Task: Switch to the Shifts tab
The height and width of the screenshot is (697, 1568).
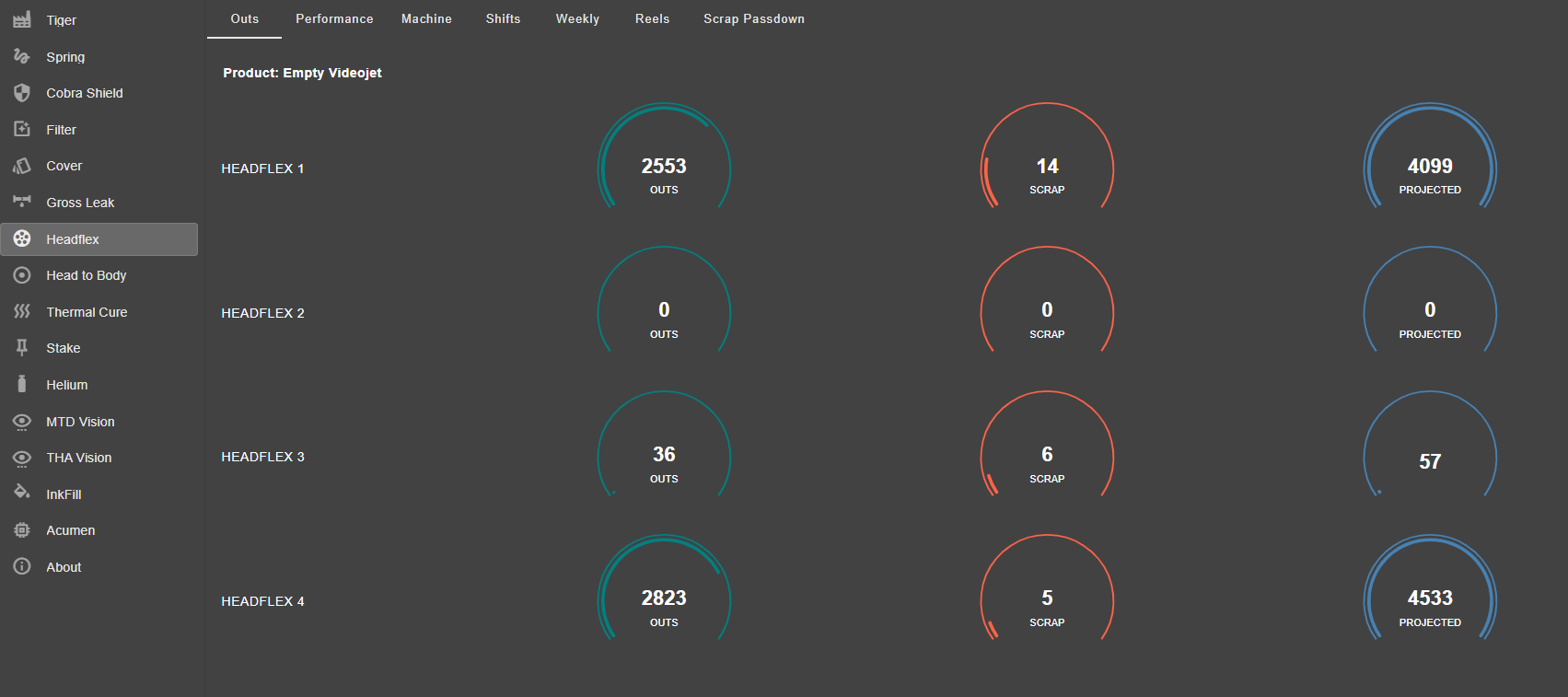Action: tap(503, 18)
